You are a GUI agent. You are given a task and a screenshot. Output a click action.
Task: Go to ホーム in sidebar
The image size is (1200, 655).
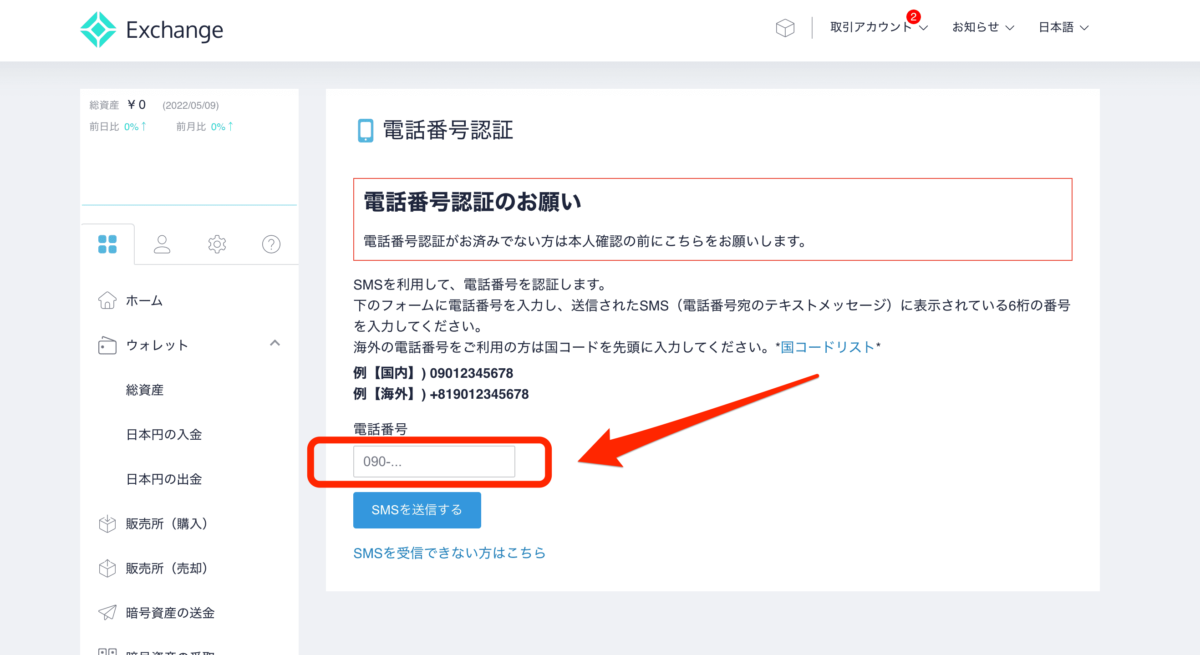[144, 301]
